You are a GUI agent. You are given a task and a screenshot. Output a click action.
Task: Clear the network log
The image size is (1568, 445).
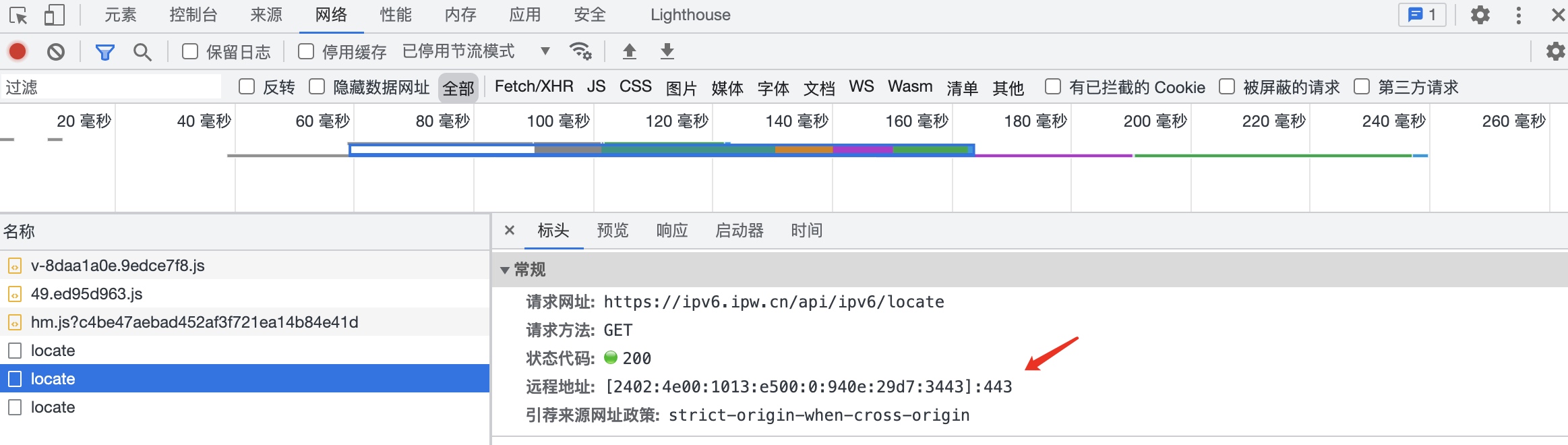56,51
